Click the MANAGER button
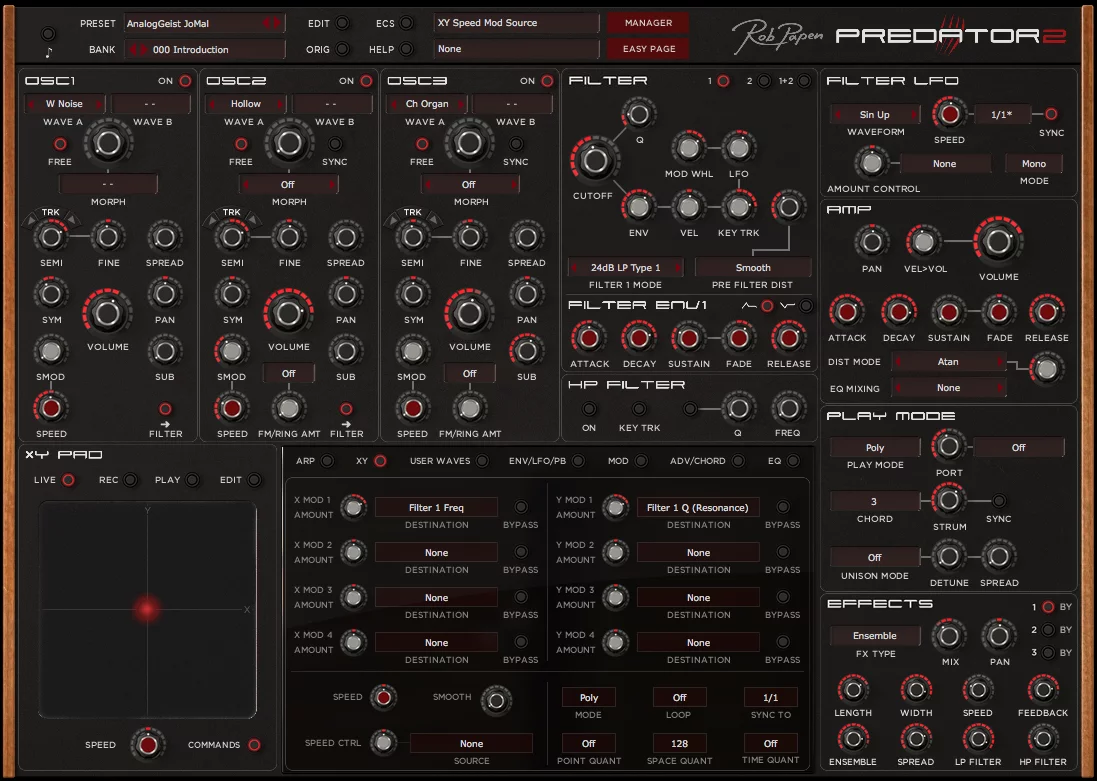Screen dimensions: 1097x781 pos(648,23)
